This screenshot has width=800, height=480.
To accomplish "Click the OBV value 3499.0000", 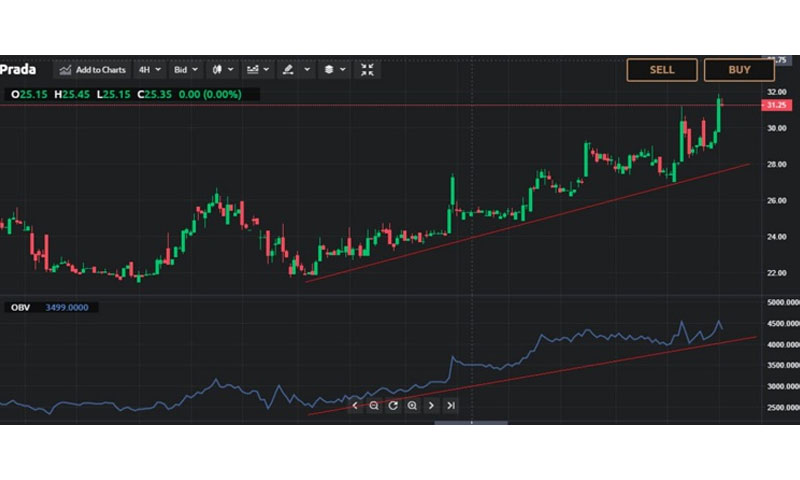I will [67, 308].
